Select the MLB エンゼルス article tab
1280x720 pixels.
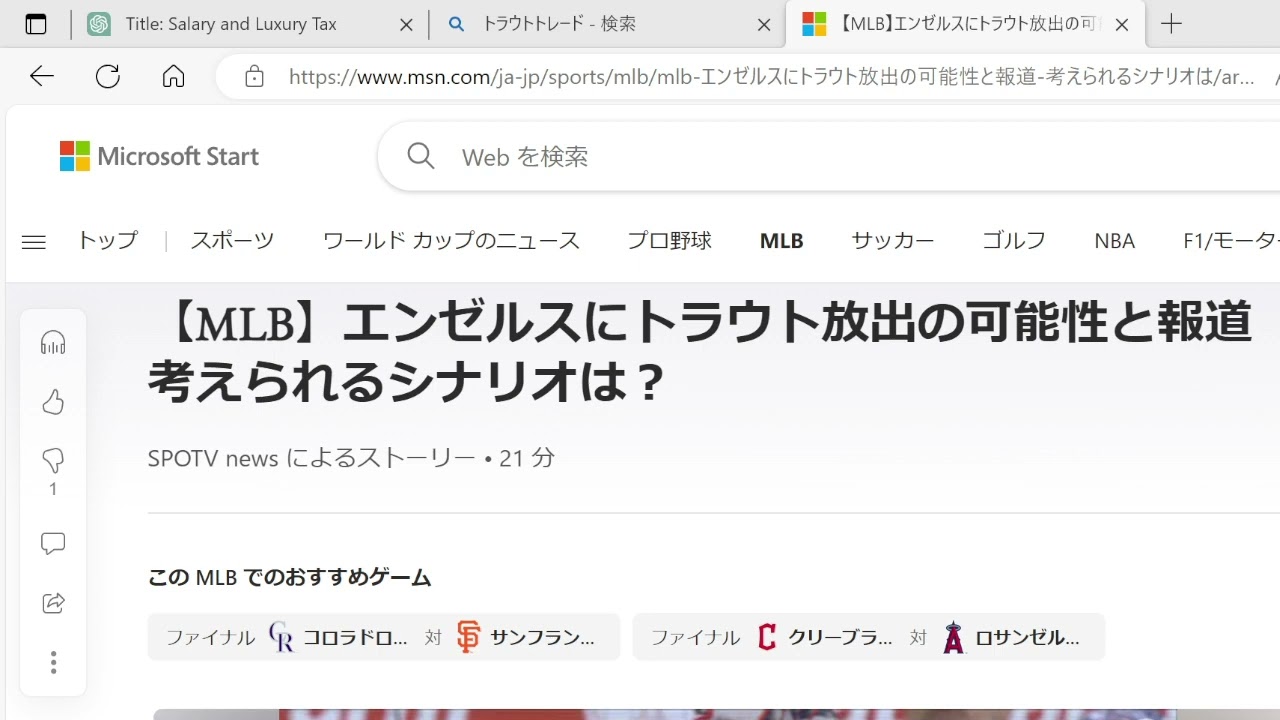tap(965, 24)
